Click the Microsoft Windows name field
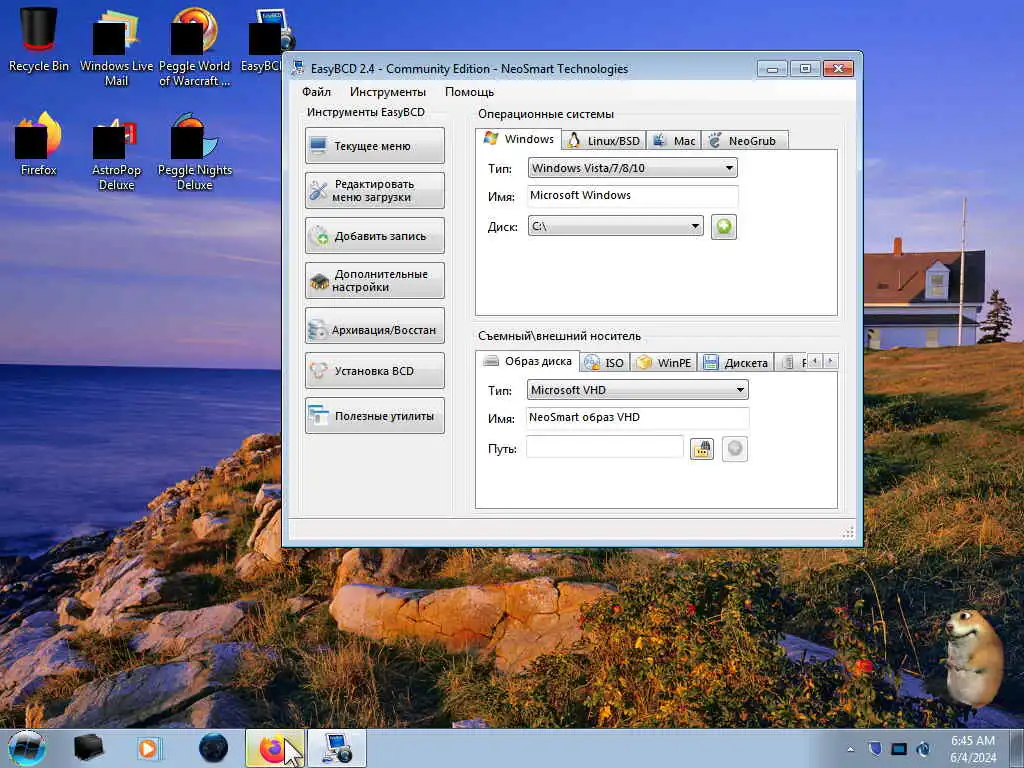This screenshot has width=1024, height=768. point(632,195)
